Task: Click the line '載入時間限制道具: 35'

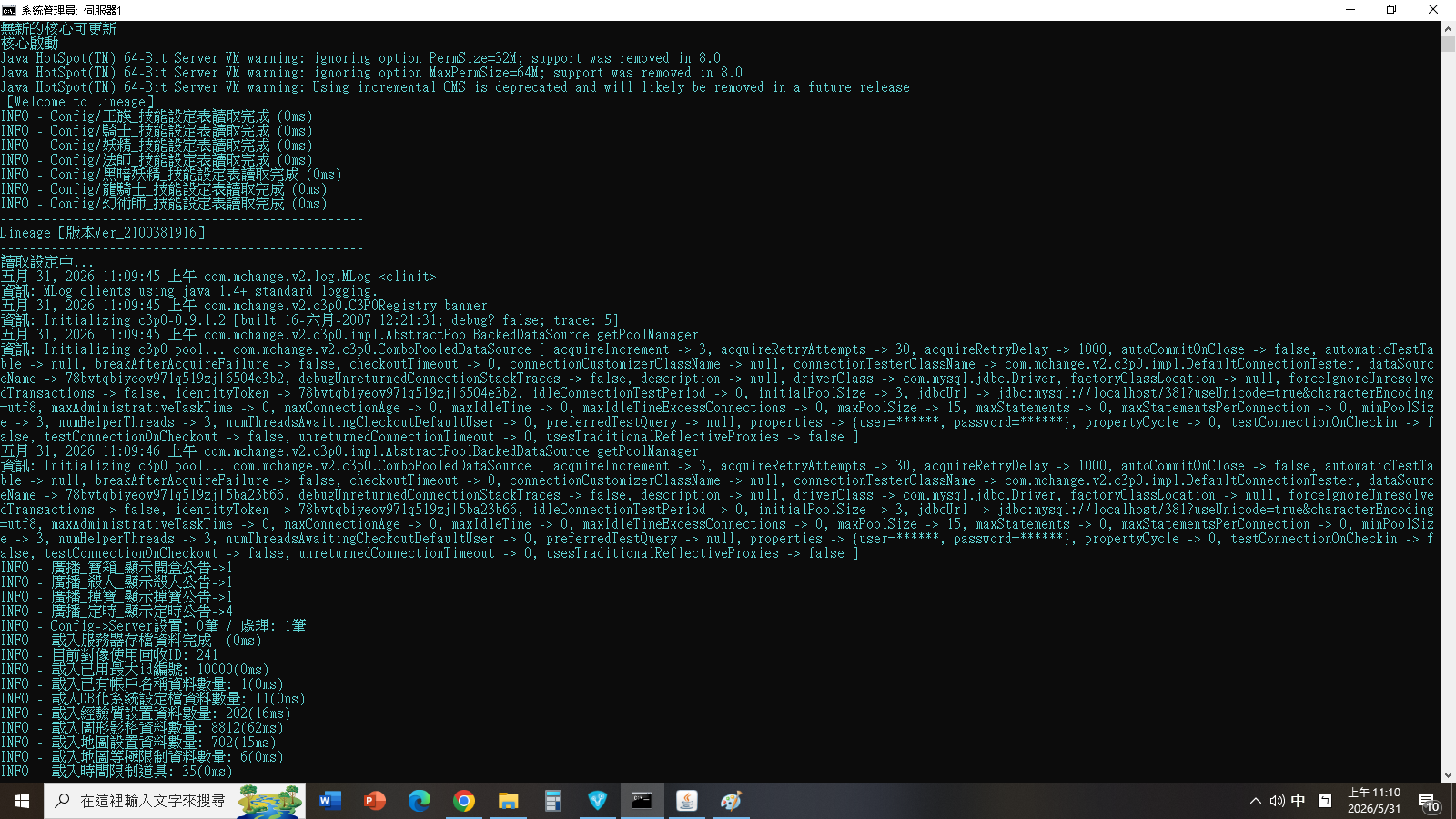Action: pos(116,772)
